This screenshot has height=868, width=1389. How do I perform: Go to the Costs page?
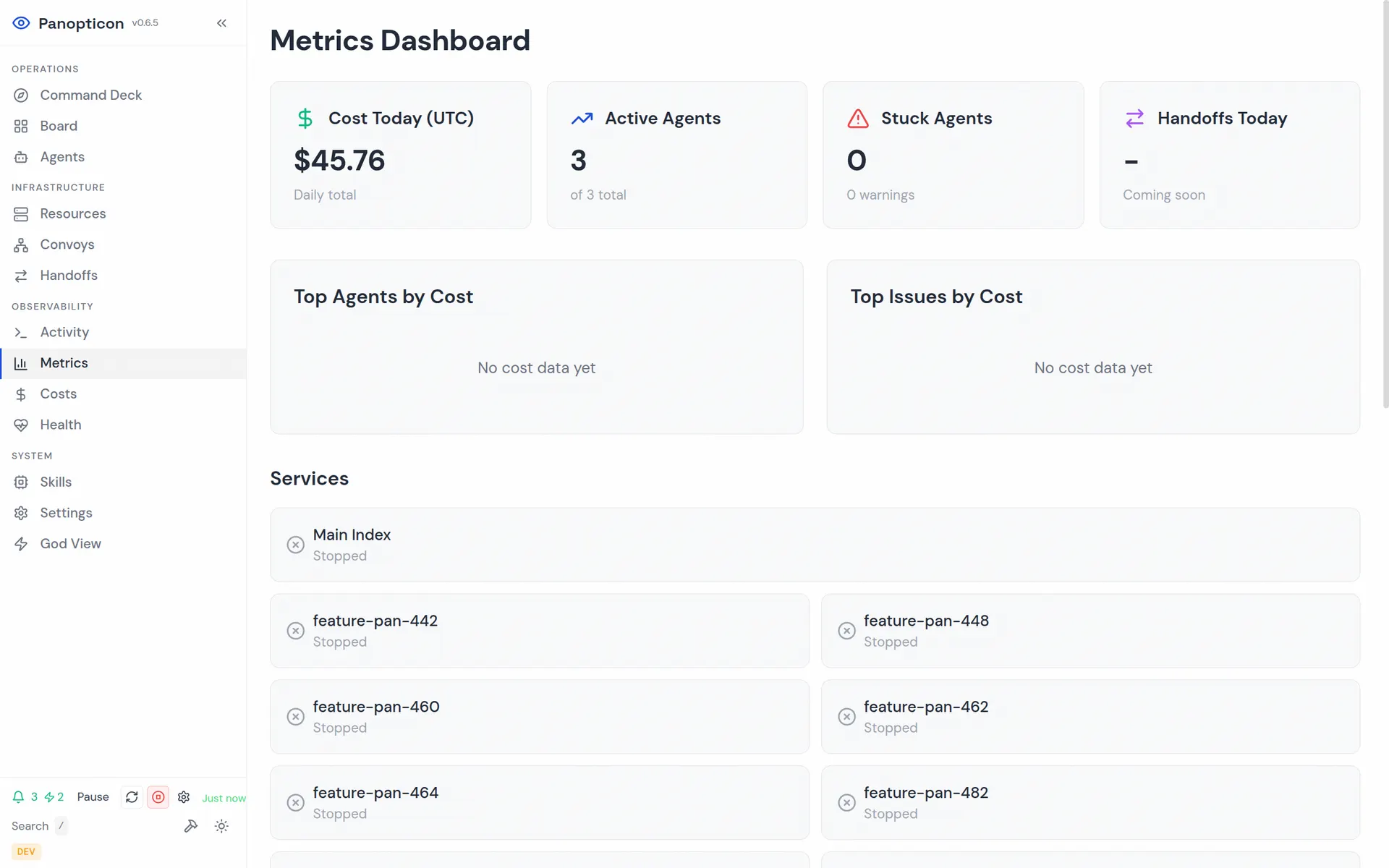click(x=123, y=394)
